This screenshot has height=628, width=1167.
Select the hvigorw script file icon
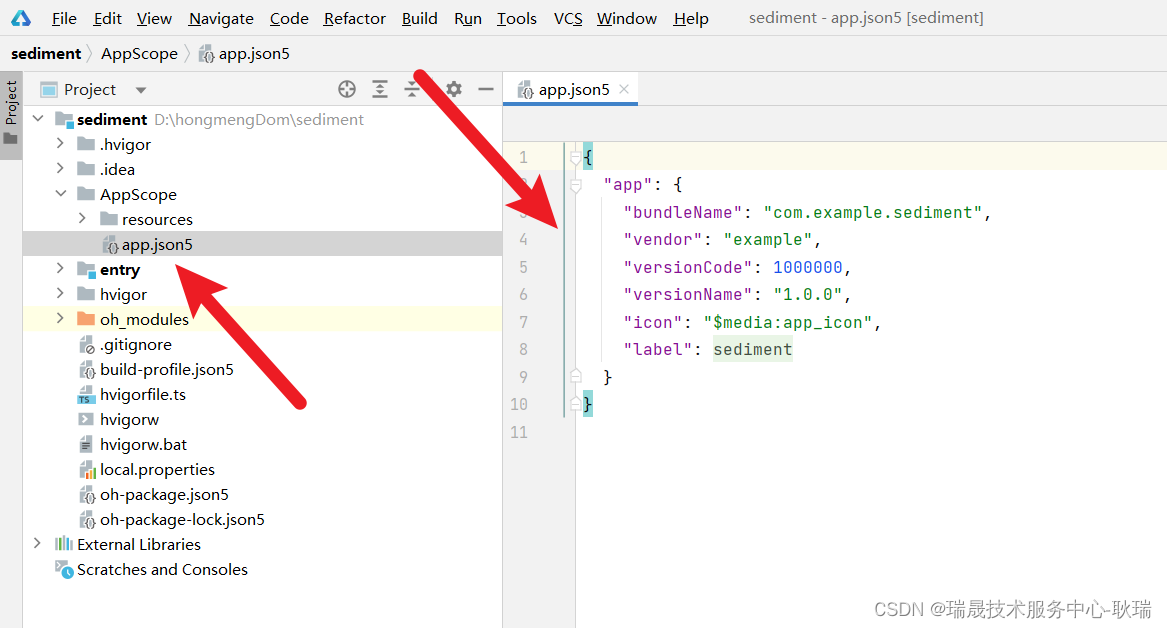tap(86, 420)
